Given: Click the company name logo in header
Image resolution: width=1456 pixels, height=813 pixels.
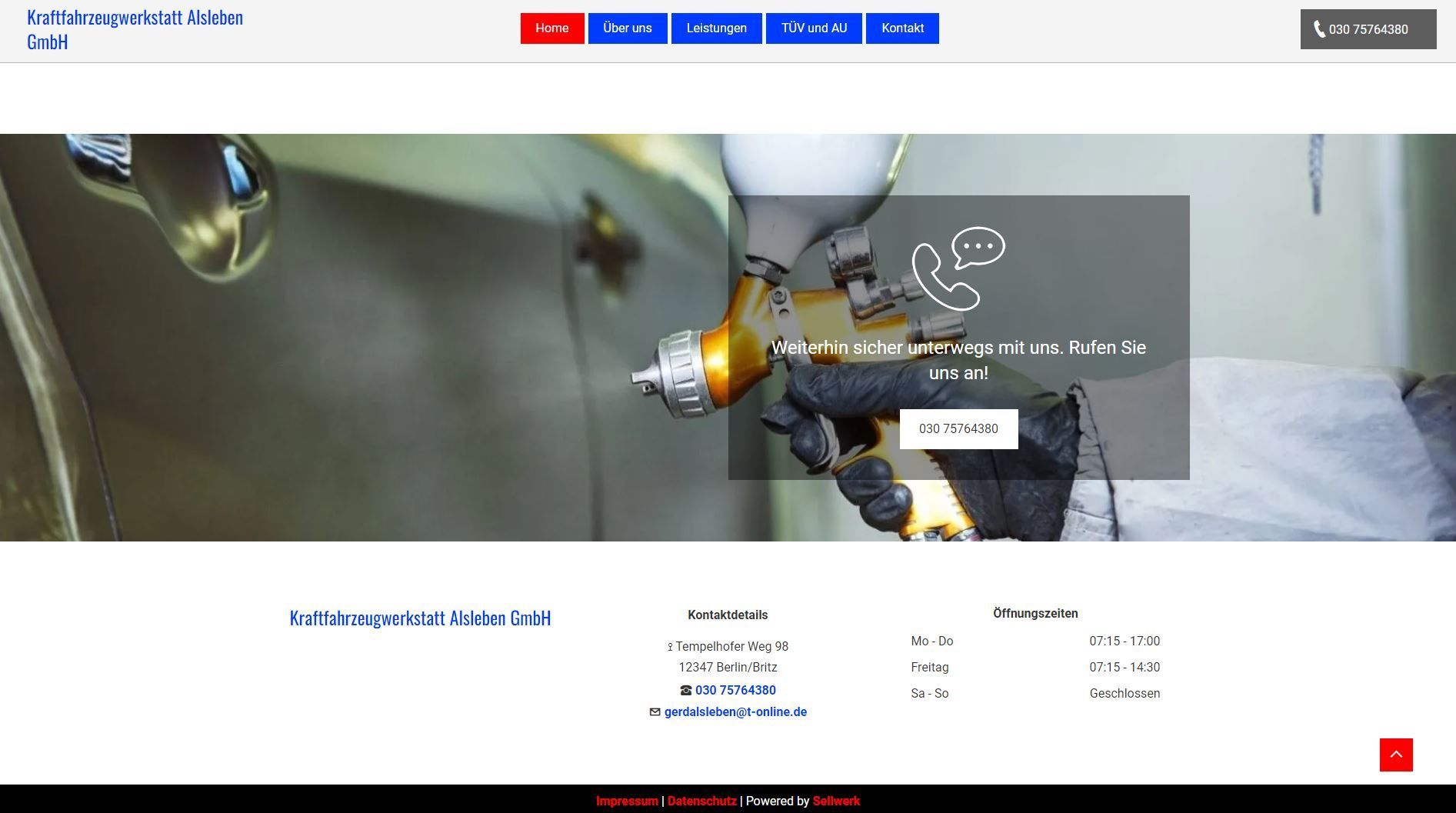Looking at the screenshot, I should (x=135, y=29).
